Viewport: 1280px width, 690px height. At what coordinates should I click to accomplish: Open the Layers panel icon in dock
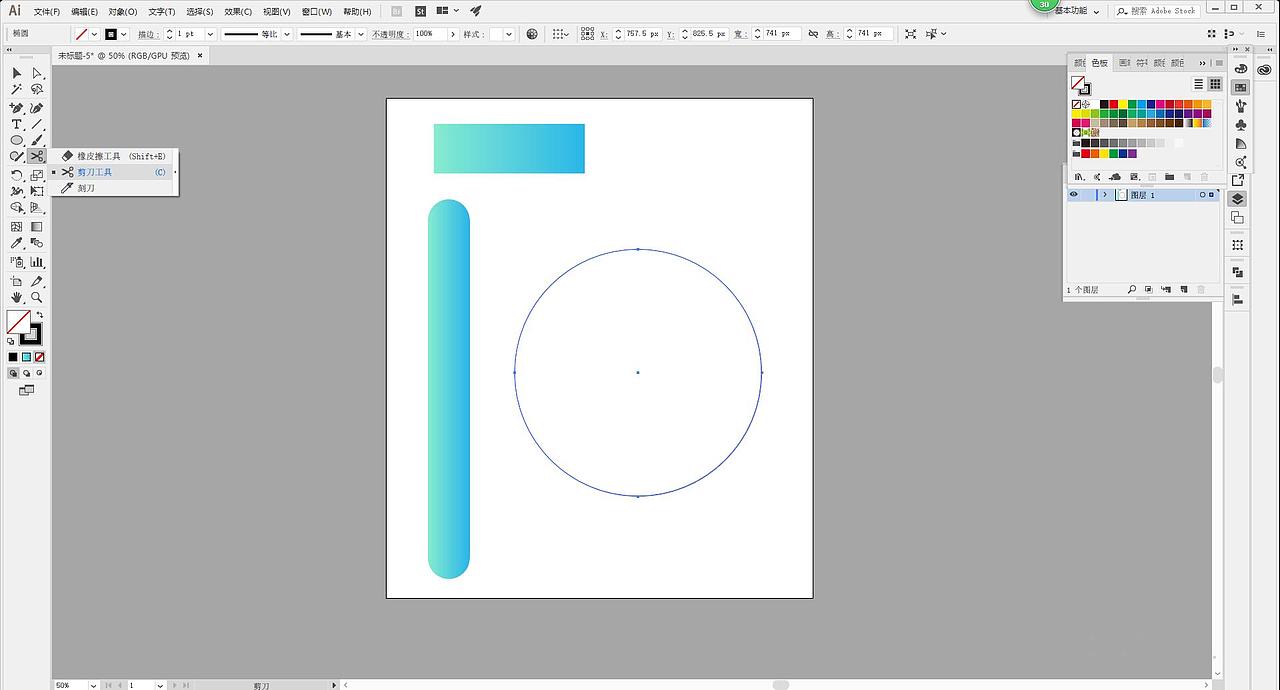pos(1237,199)
